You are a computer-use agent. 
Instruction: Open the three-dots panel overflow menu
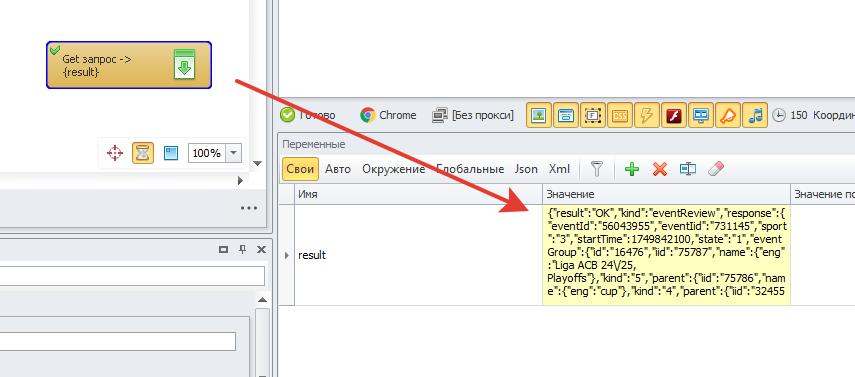click(x=249, y=208)
